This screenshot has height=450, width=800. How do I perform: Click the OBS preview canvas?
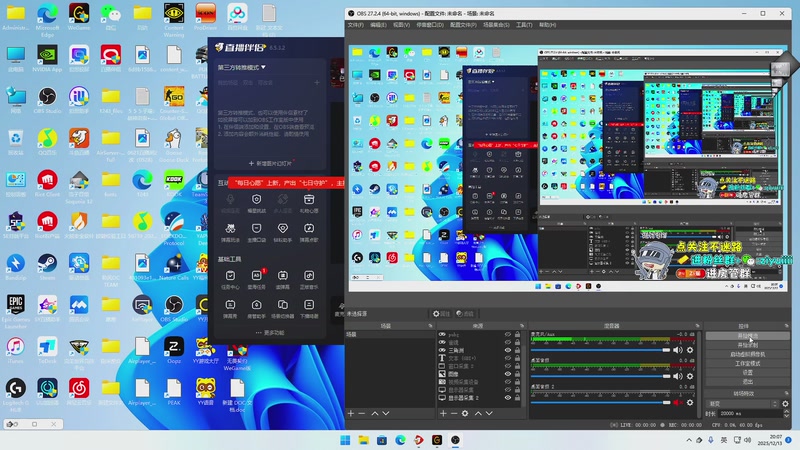(x=567, y=169)
